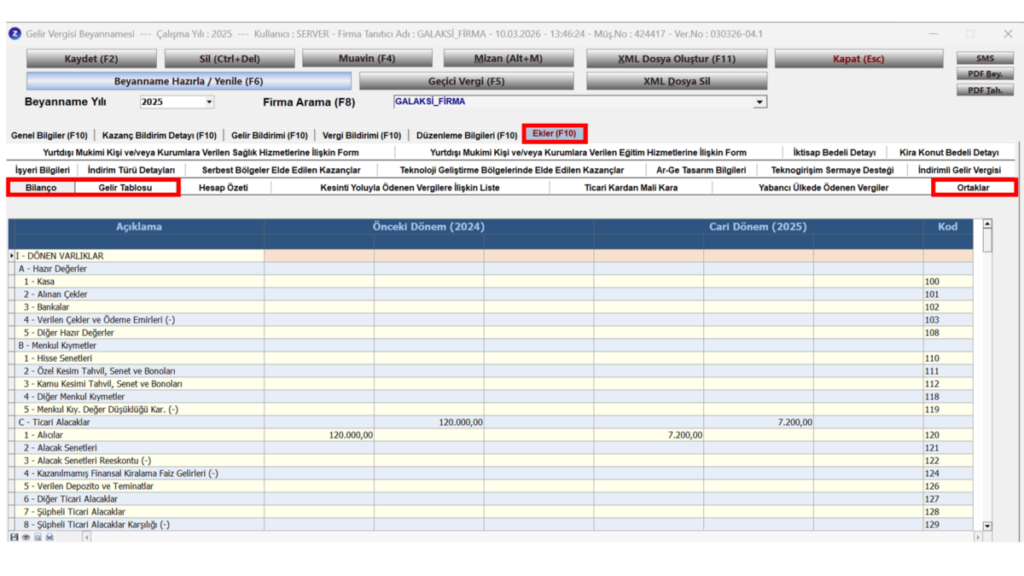Viewport: 1024px width, 576px height.
Task: Open Teknoloji Geliştirme Bölgelerinde Elde Edilen Kazançlar tab
Action: 512,170
